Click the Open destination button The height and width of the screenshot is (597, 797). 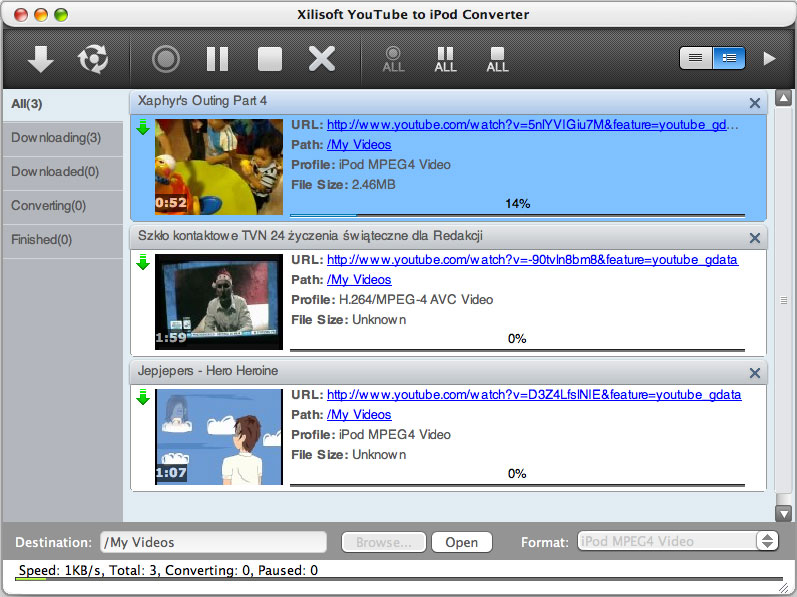(x=461, y=542)
